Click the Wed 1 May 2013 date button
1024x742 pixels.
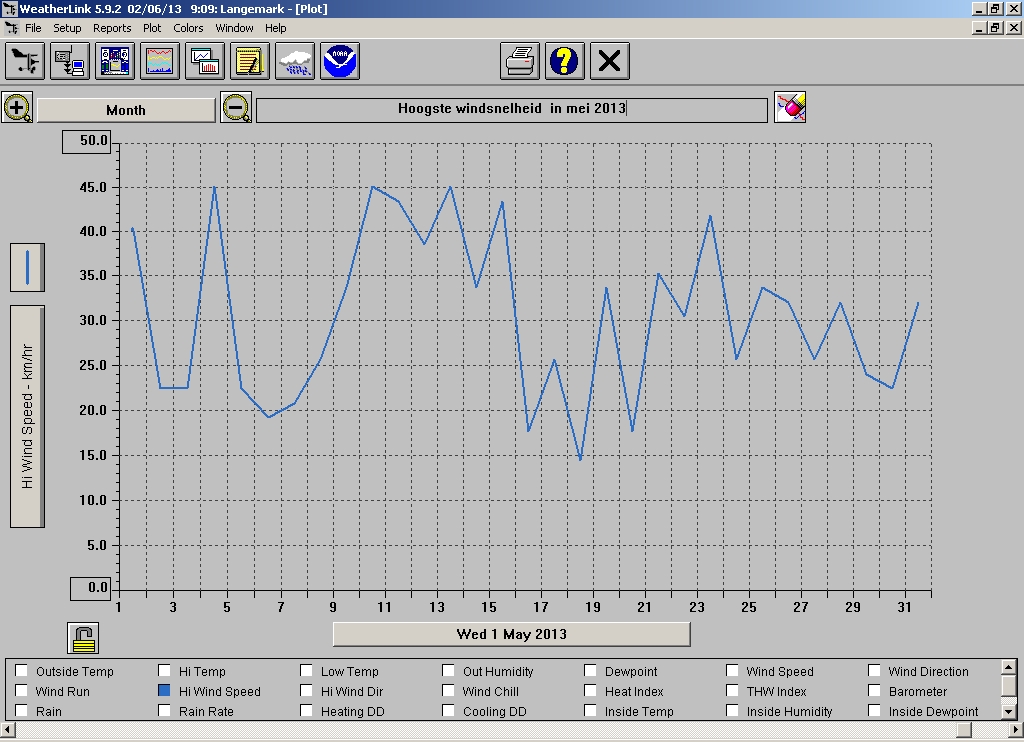511,634
